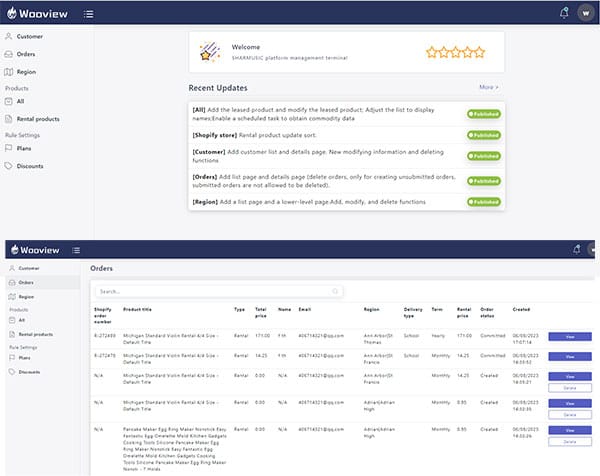The image size is (600, 476).
Task: View the Pancake Maker Egg Ring order
Action: [570, 430]
